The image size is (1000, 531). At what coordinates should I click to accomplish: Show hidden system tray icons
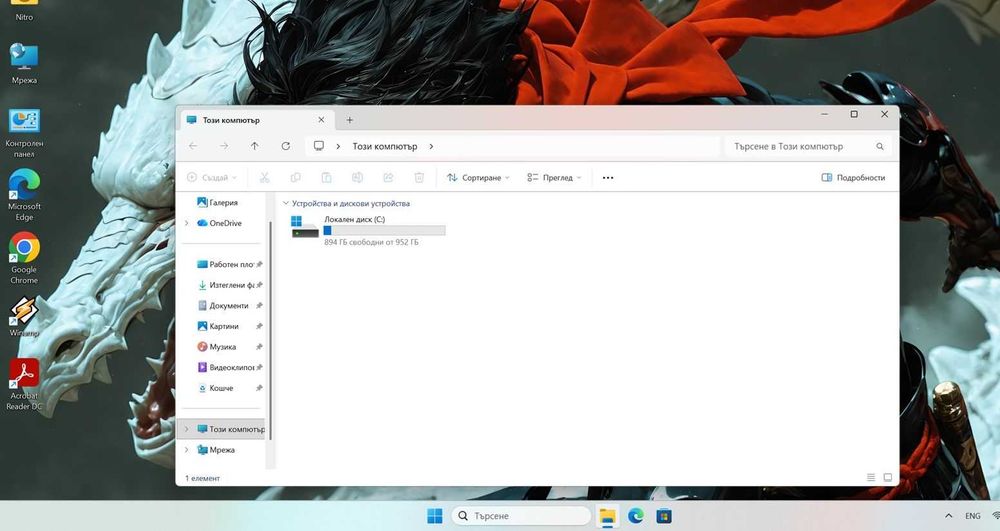click(948, 516)
